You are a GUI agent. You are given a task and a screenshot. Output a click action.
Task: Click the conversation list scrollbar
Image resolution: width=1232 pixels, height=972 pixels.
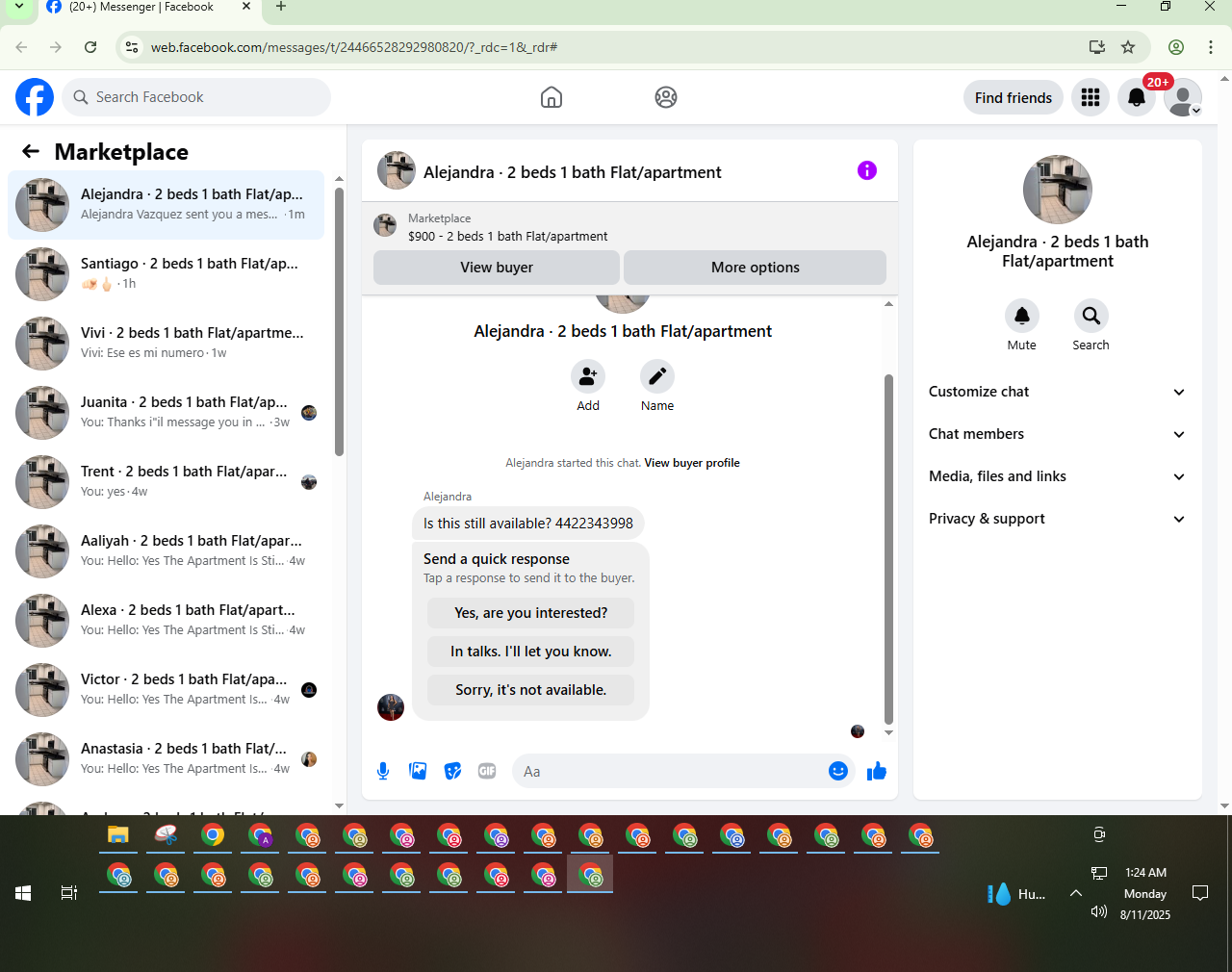tap(339, 321)
